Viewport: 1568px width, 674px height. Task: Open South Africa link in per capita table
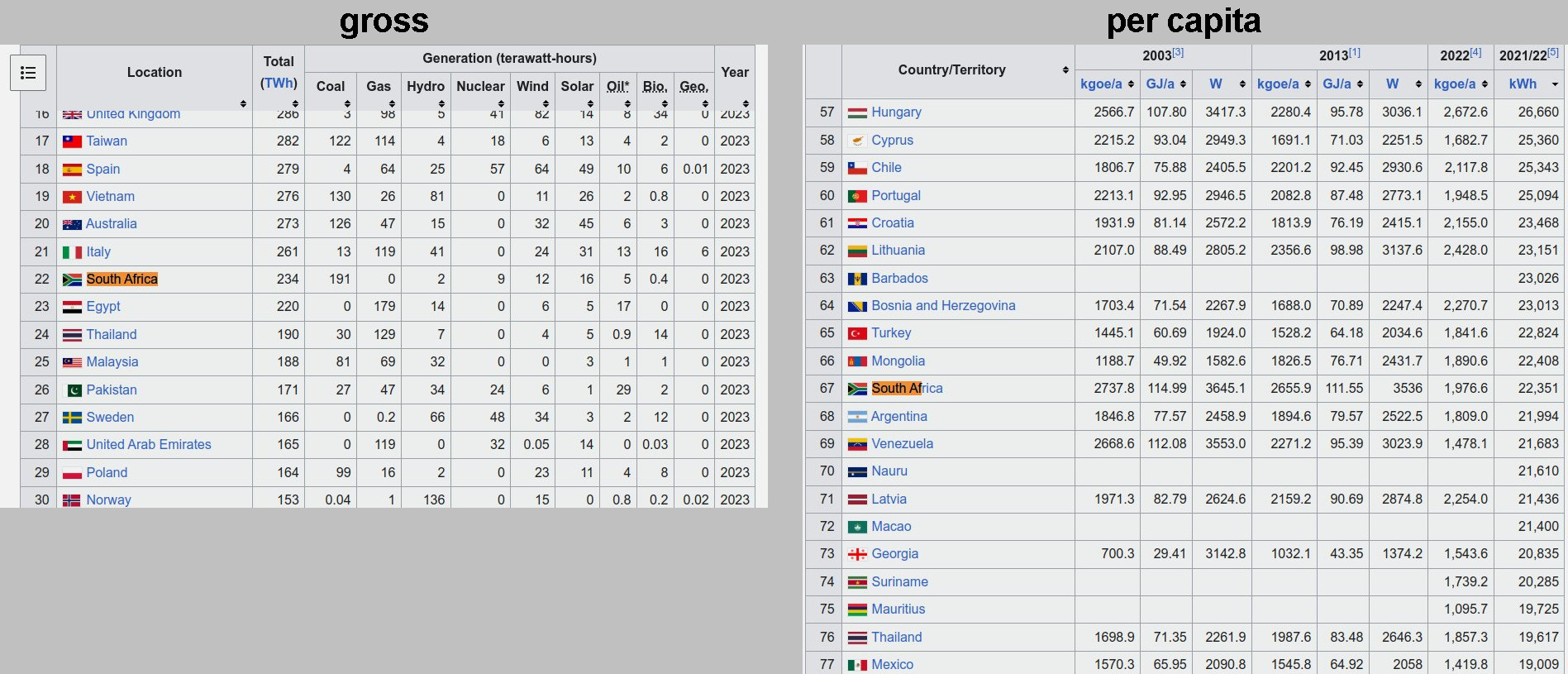907,389
